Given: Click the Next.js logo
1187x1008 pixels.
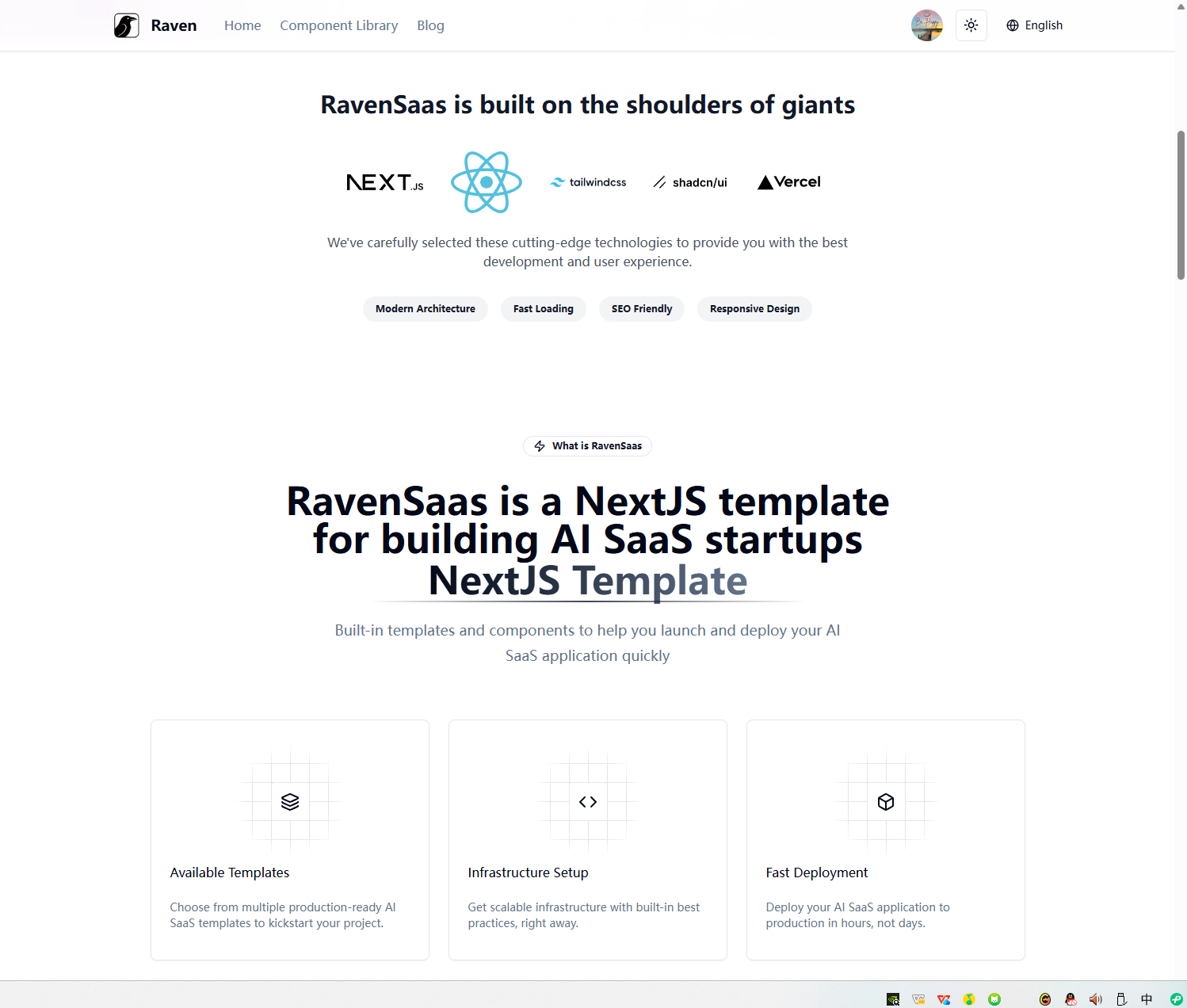Looking at the screenshot, I should 385,182.
